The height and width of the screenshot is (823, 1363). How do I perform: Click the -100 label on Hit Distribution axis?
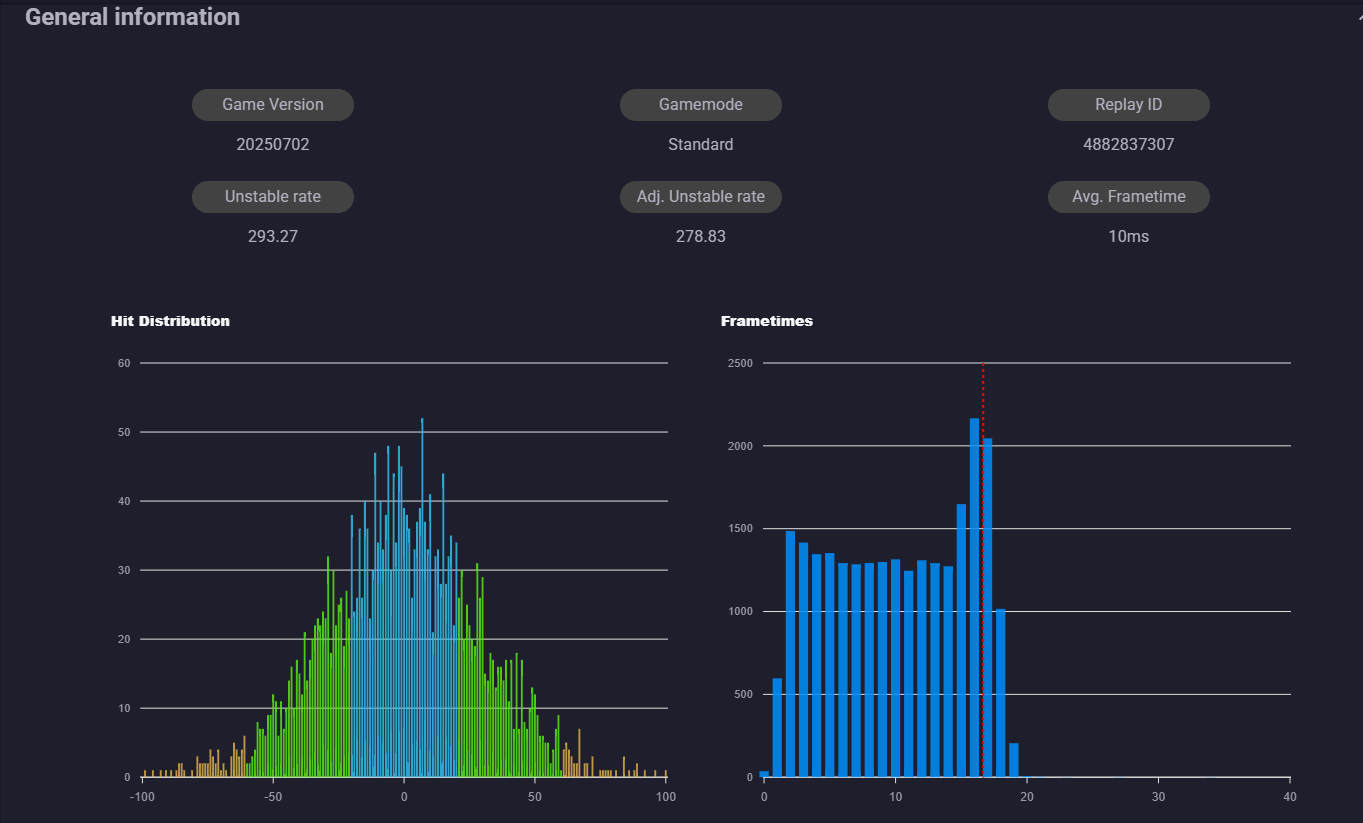142,797
